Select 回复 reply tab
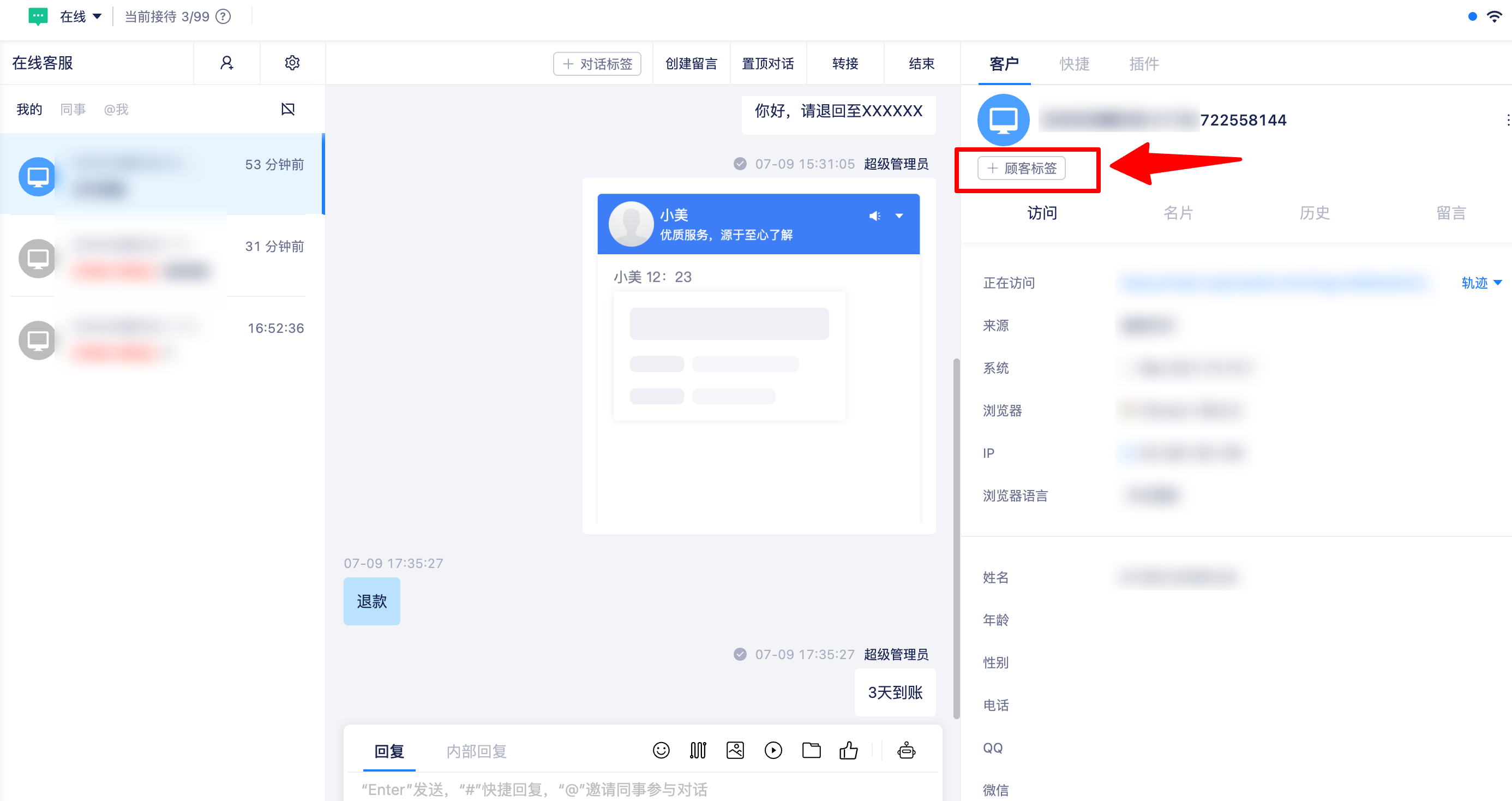The width and height of the screenshot is (1512, 801). [x=389, y=751]
